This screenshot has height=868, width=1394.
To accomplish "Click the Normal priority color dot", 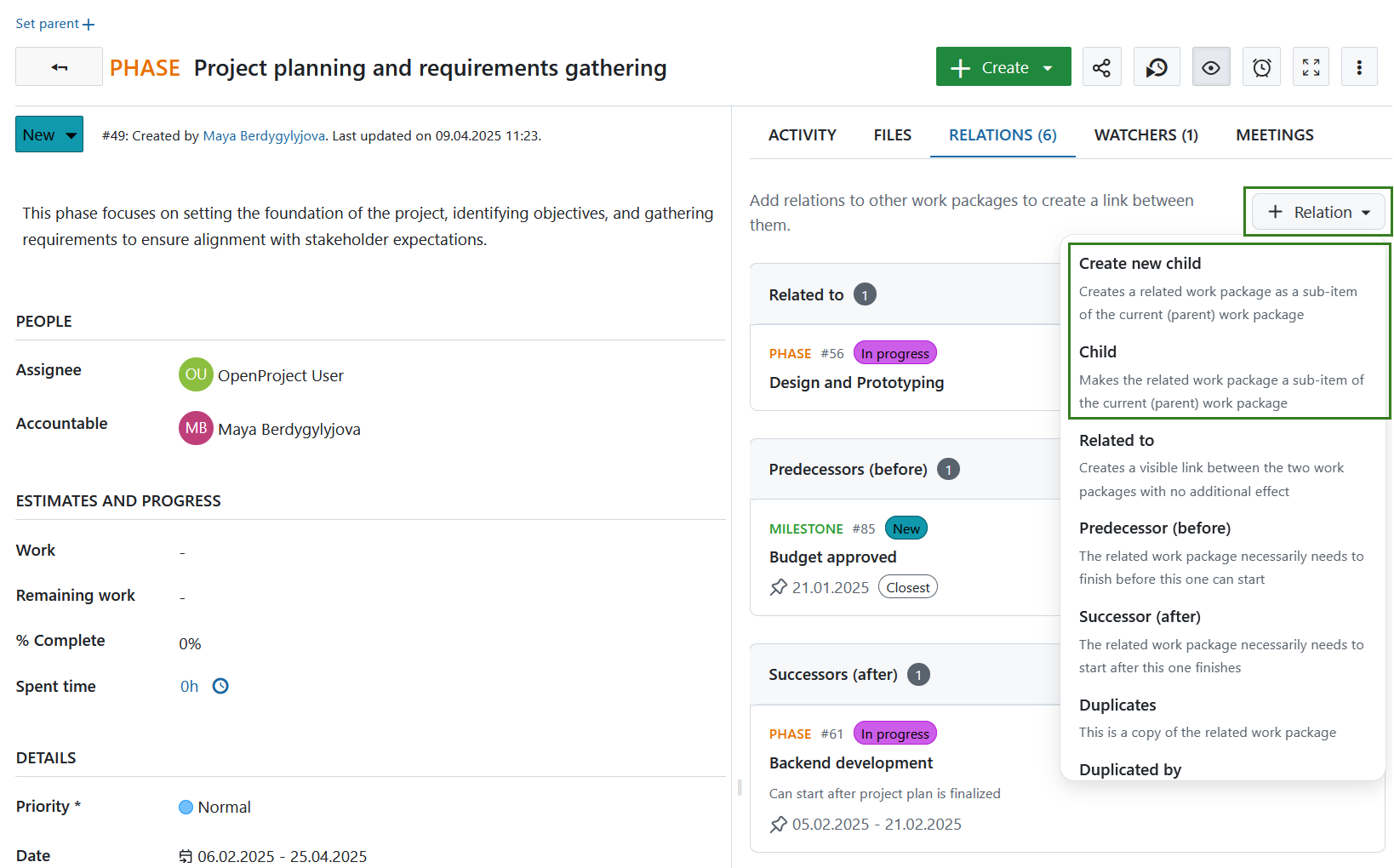I will click(x=186, y=807).
